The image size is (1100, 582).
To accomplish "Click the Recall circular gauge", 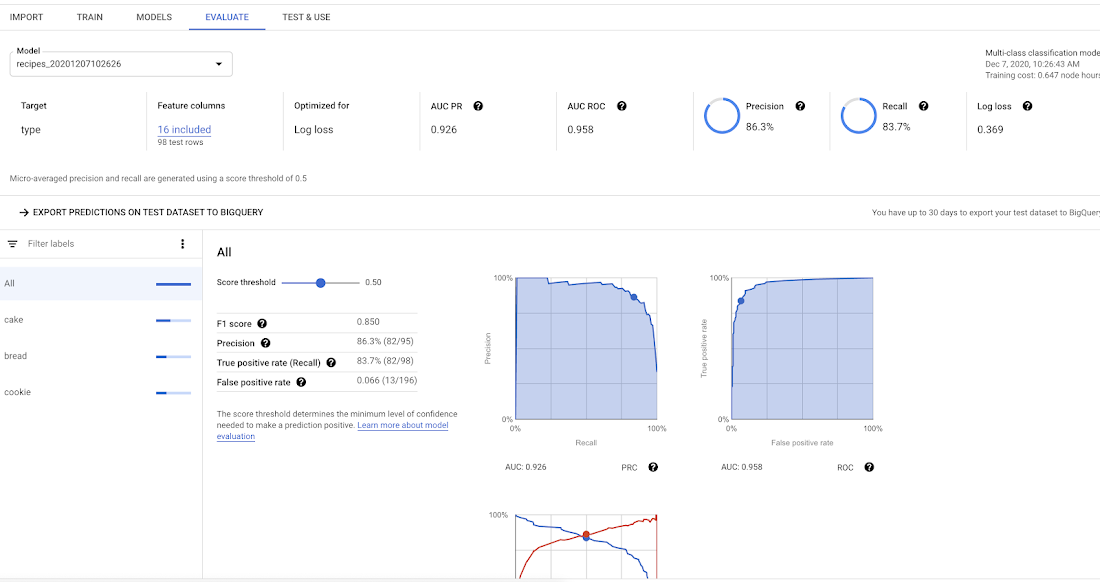I will (859, 116).
